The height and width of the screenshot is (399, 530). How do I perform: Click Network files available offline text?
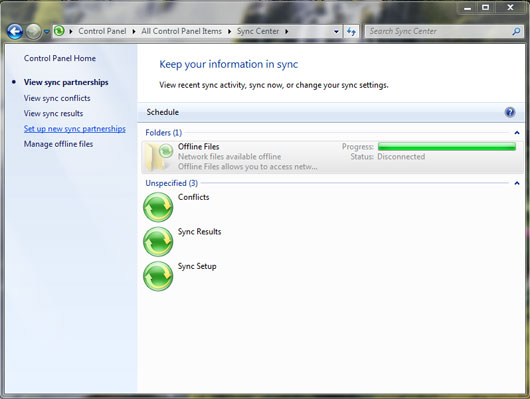pyautogui.click(x=230, y=157)
